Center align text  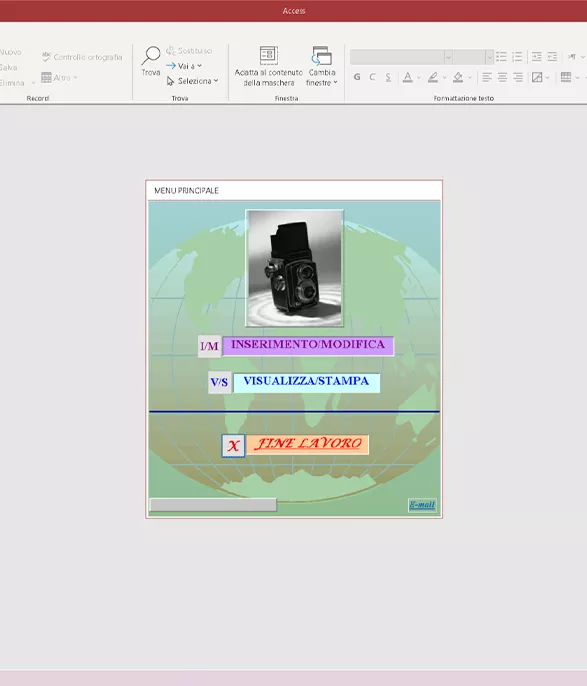click(x=502, y=77)
